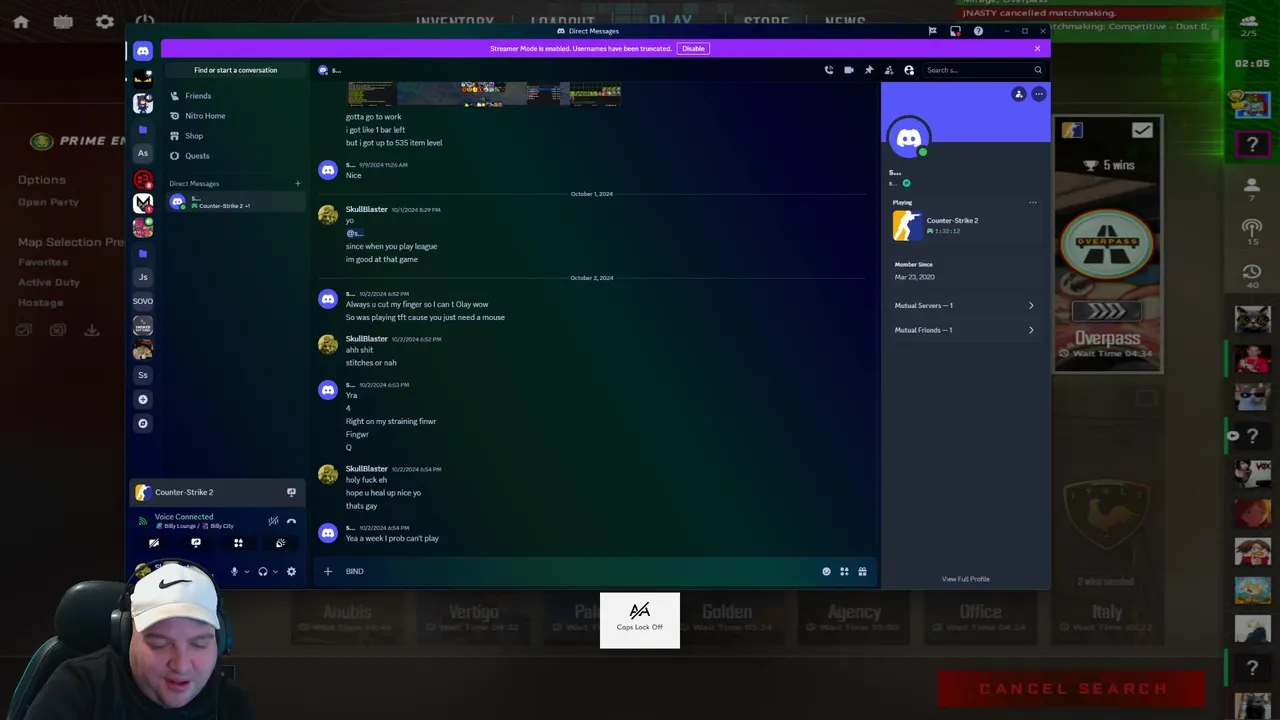Expand Mutual Friends — 1

pos(964,330)
